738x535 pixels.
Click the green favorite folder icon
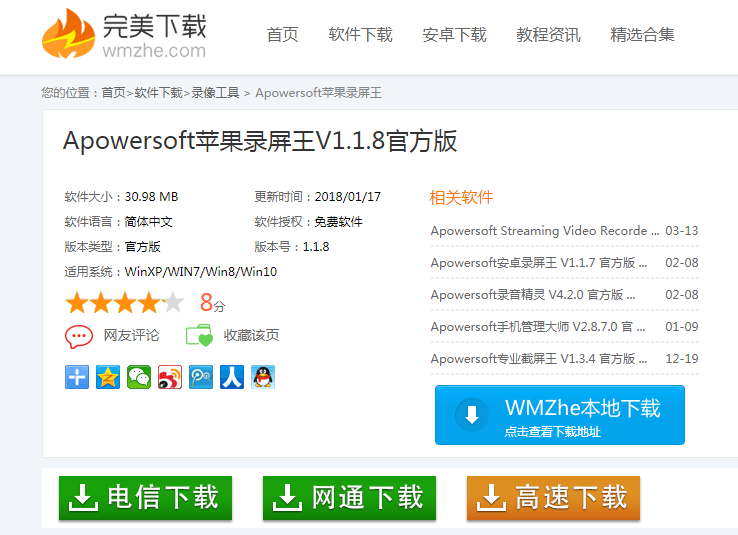coord(200,335)
